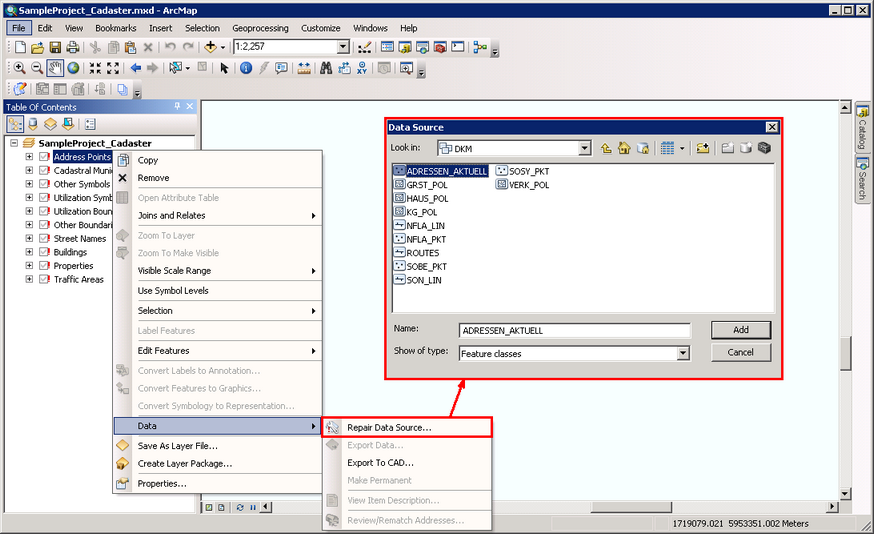The image size is (874, 534).
Task: Open the Editor Toolbar icon
Action: coord(365,47)
